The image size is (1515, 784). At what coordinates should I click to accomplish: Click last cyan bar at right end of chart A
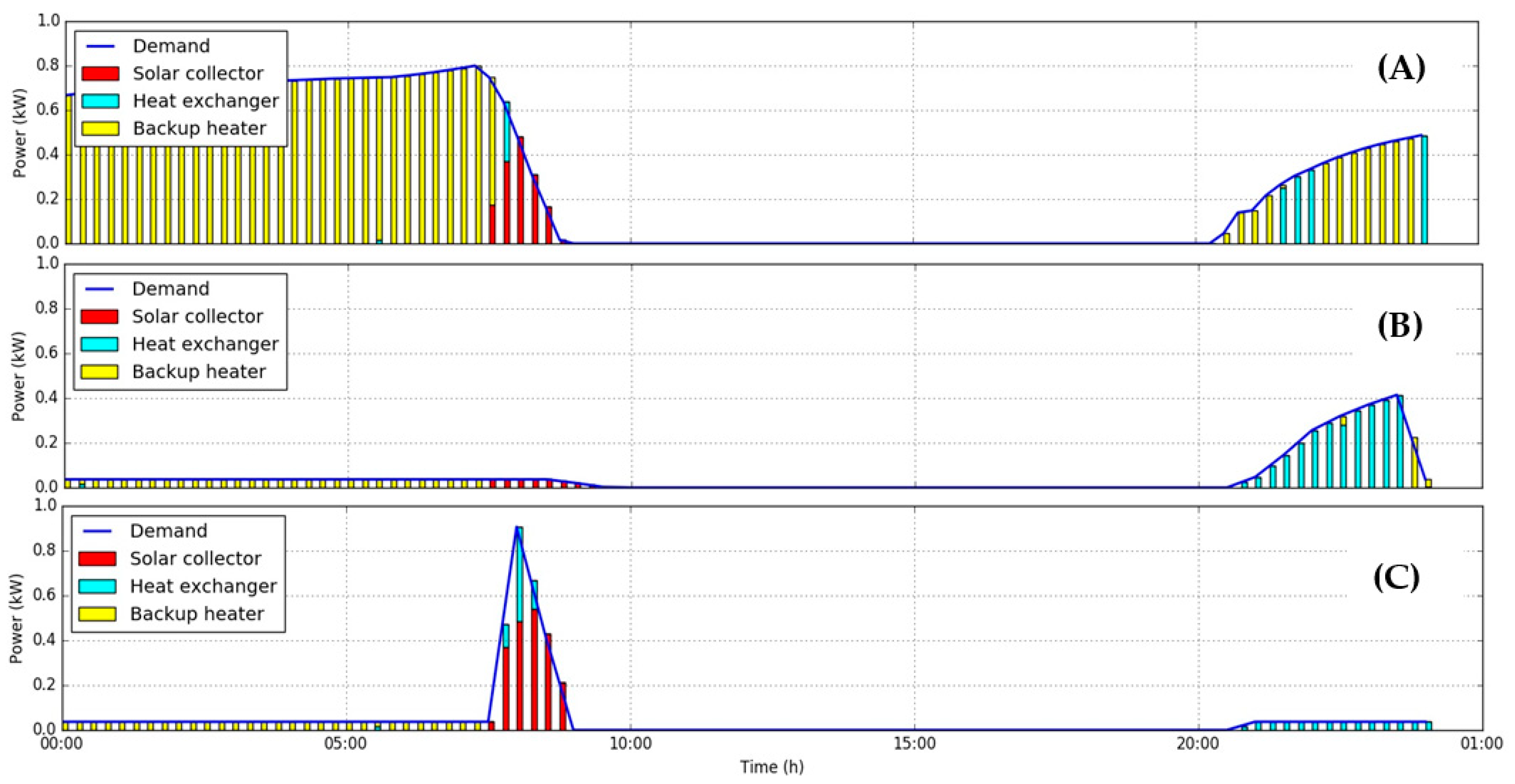1424,189
